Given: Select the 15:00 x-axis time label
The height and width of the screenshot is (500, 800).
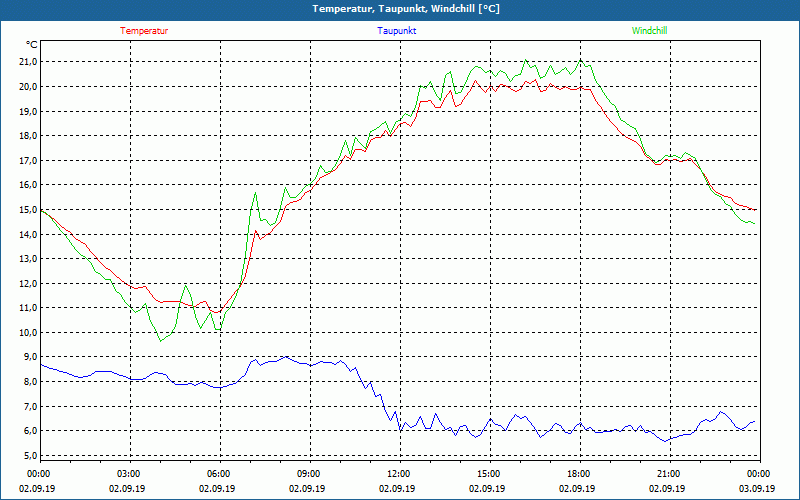Looking at the screenshot, I should tap(488, 474).
